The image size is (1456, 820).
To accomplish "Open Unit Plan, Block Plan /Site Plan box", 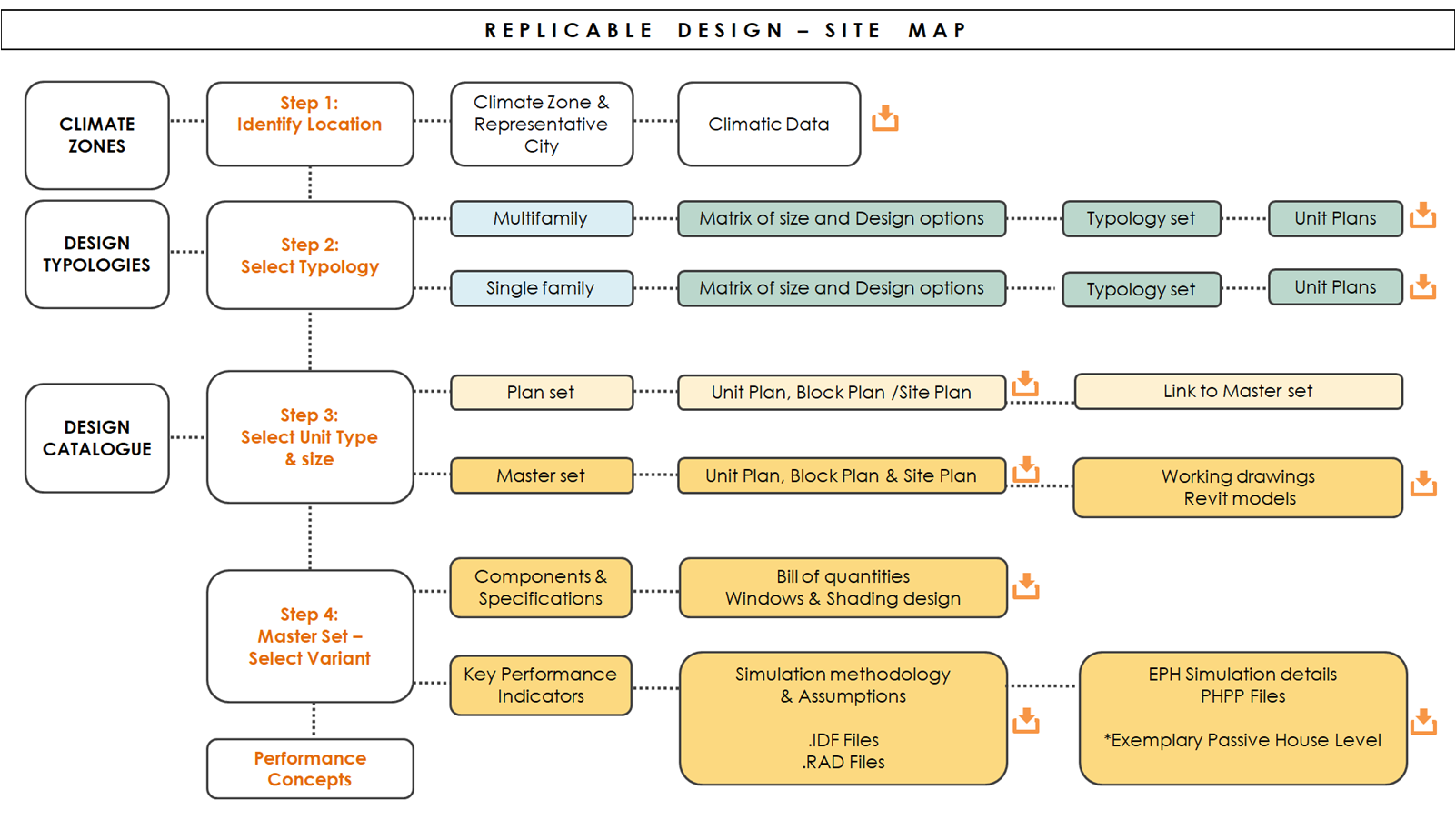I will [x=842, y=392].
